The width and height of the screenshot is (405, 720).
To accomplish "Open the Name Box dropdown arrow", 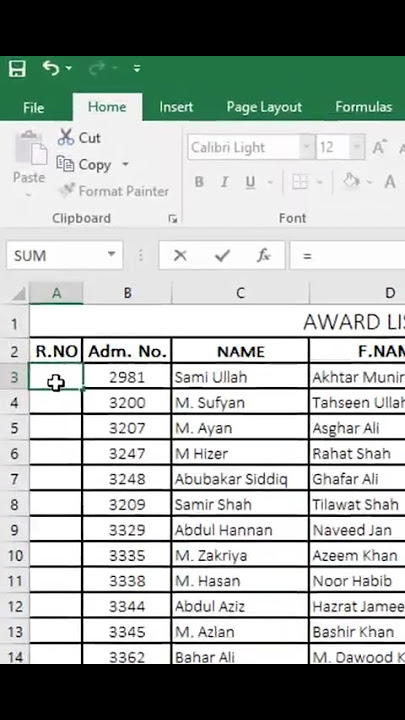I will [x=111, y=254].
